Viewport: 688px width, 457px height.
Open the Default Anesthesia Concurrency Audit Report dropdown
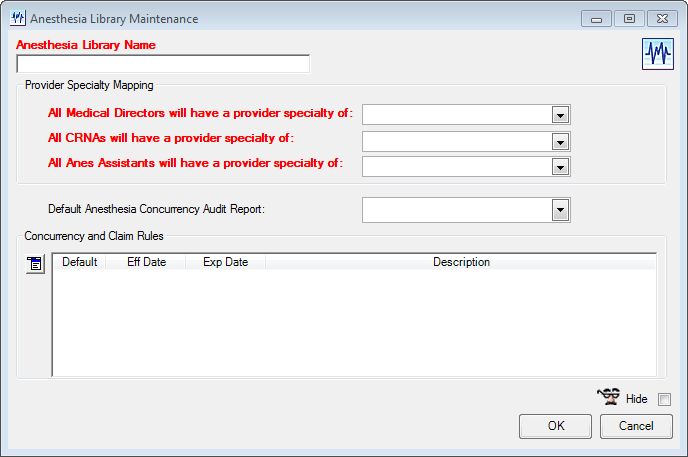coord(560,210)
